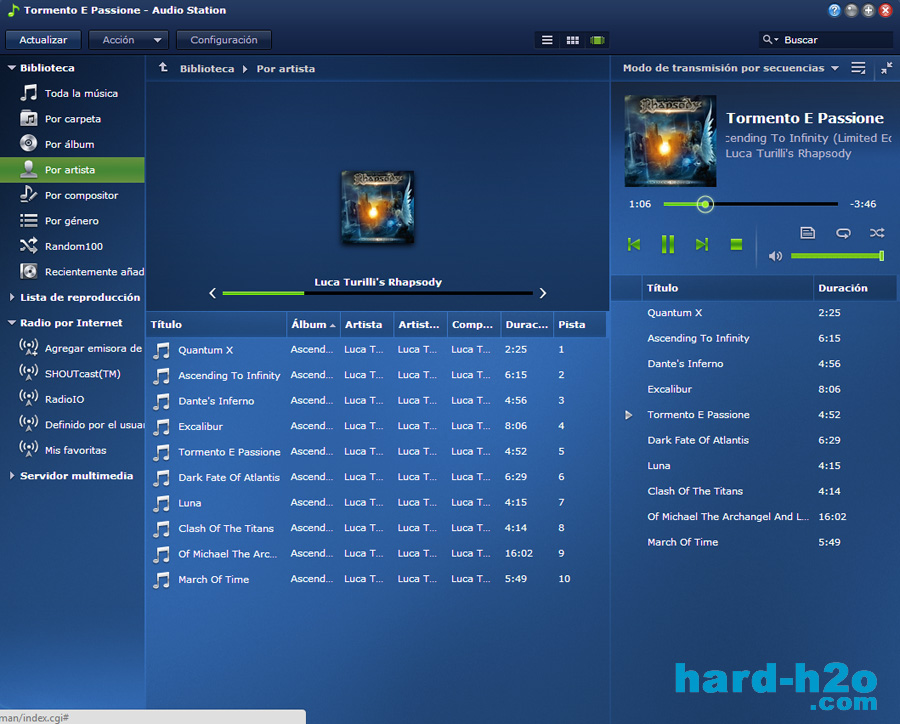The height and width of the screenshot is (724, 900).
Task: Select Luna in the play queue
Action: (x=753, y=466)
